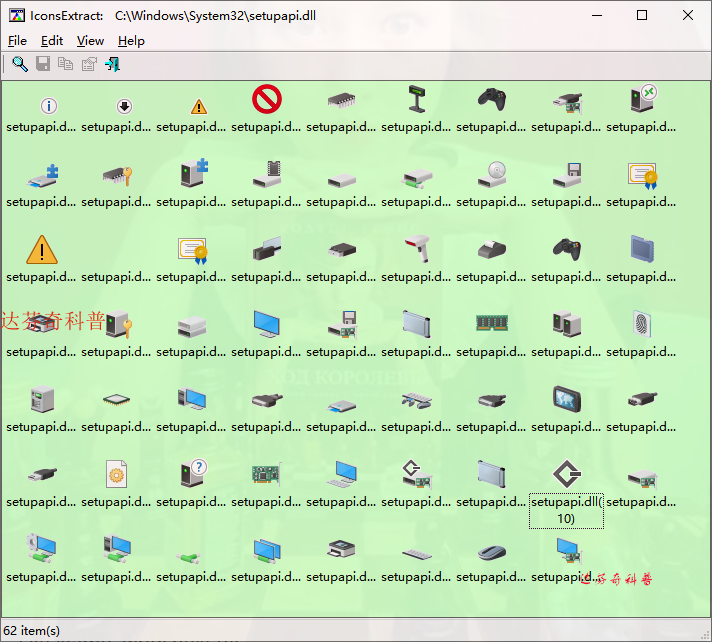Select the memory chip with key icon
712x642 pixels.
point(117,175)
